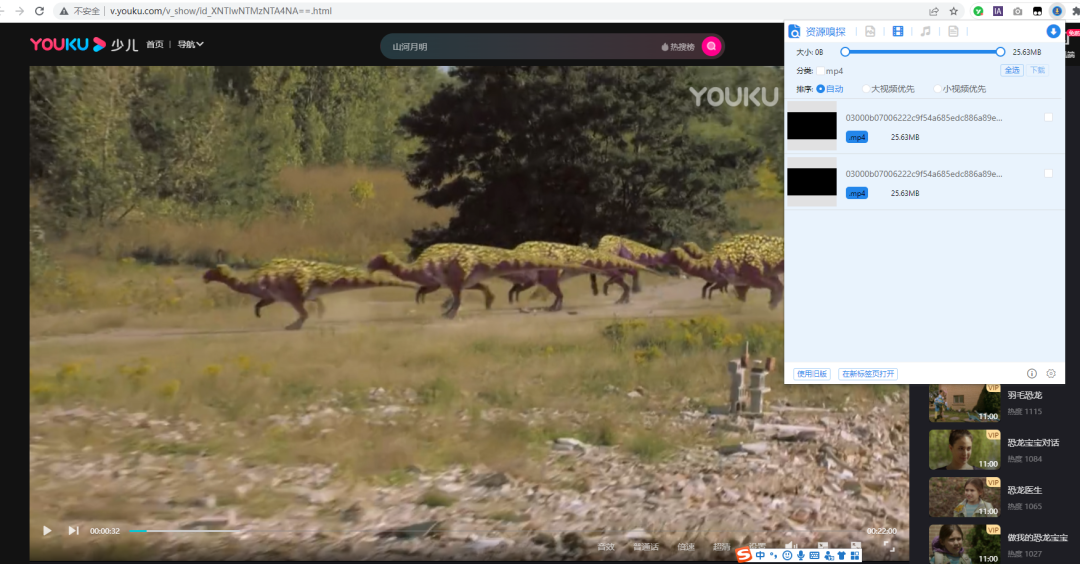Expand the 导航 dropdown in Youku header

point(190,45)
